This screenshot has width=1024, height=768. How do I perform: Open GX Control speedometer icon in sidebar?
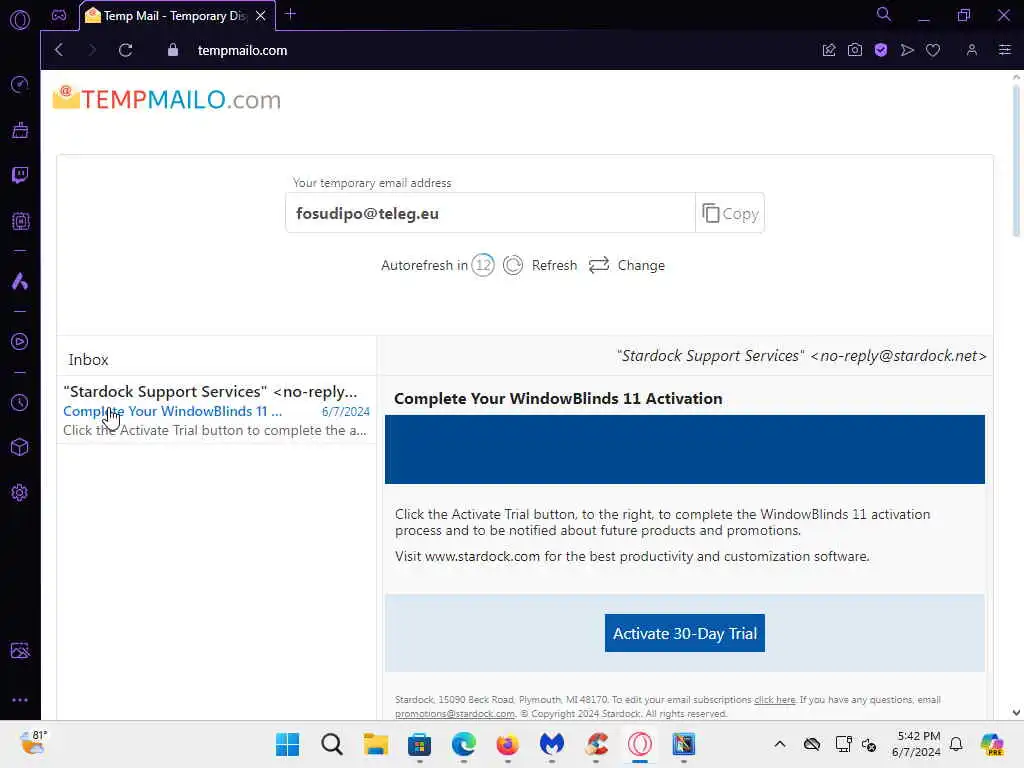click(x=20, y=85)
